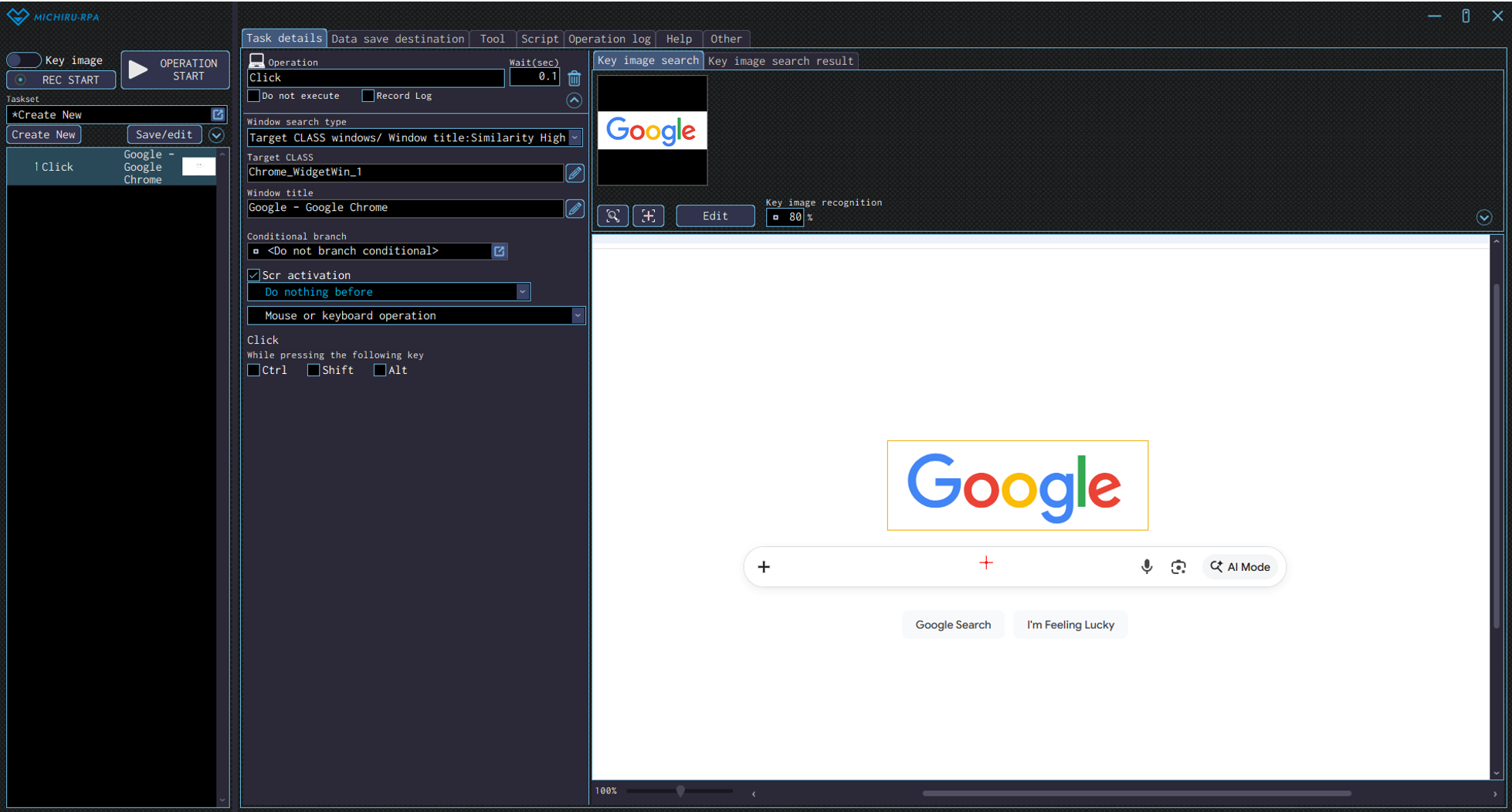Open the Mouse or keyboard operation dropdown
1512x812 pixels.
coord(577,315)
